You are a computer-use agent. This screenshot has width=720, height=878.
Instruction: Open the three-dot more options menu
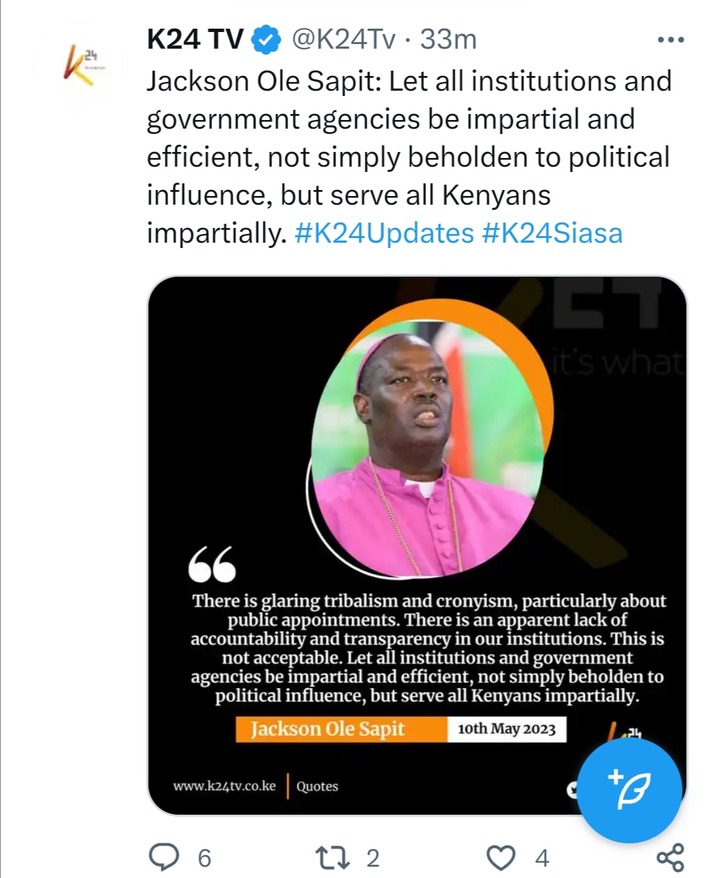coord(671,40)
